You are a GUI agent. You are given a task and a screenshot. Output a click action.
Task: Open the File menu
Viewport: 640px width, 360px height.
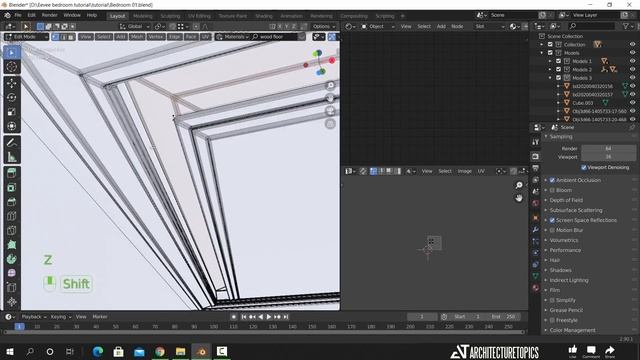(18, 16)
